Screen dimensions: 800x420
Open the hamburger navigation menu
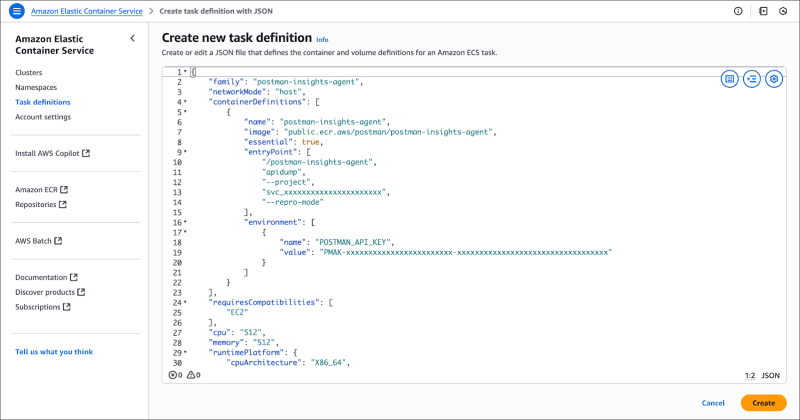pos(17,11)
